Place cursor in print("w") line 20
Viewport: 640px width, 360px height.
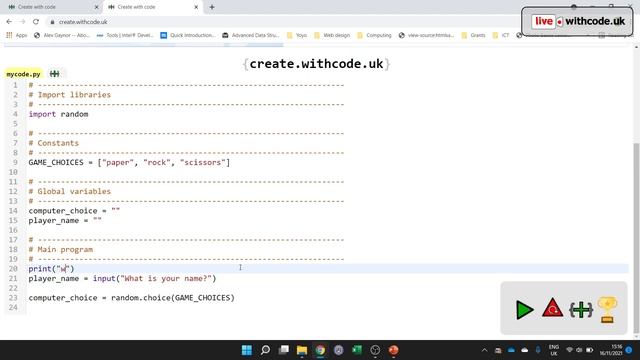[x=51, y=269]
